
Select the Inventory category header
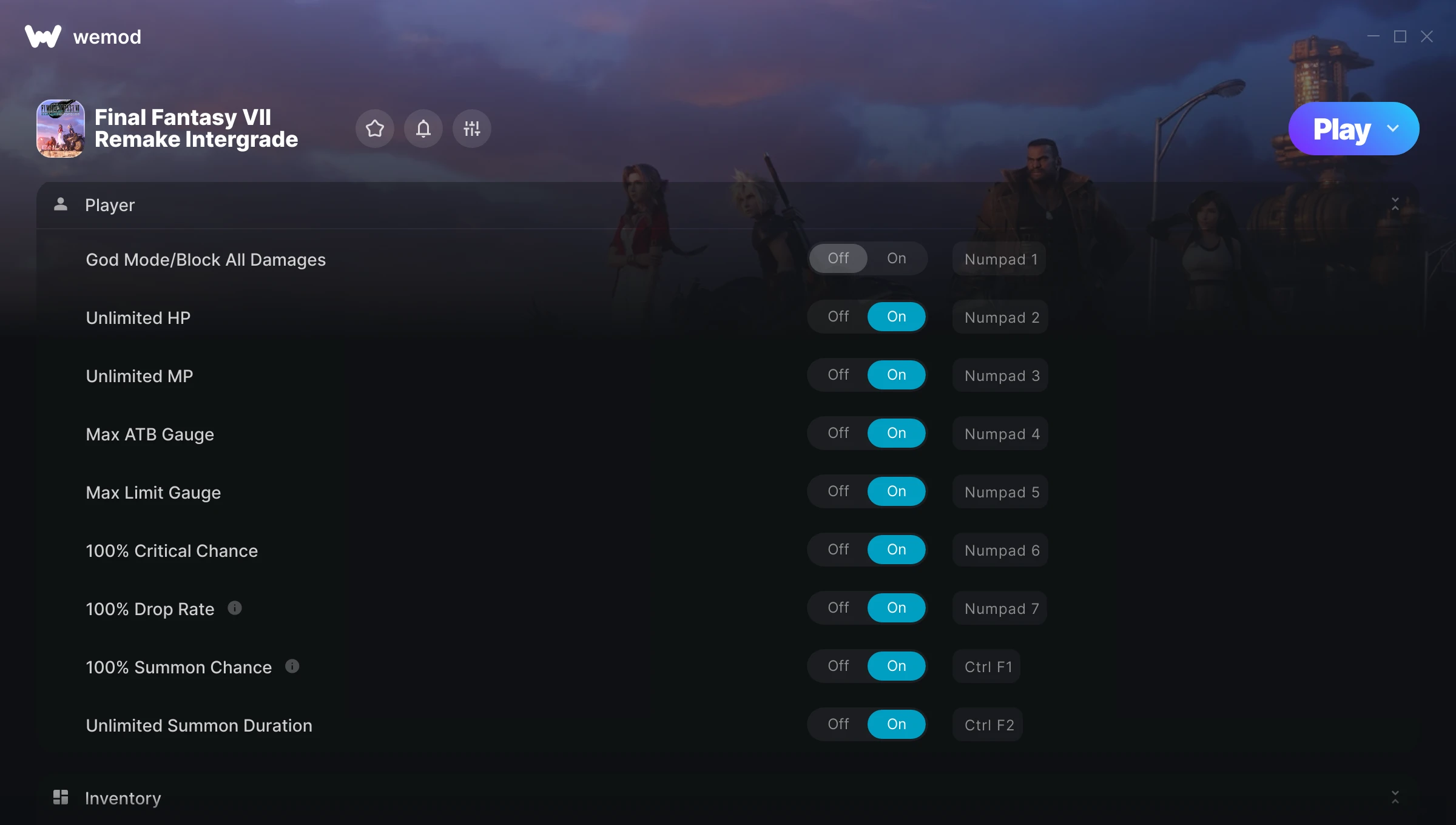coord(728,798)
